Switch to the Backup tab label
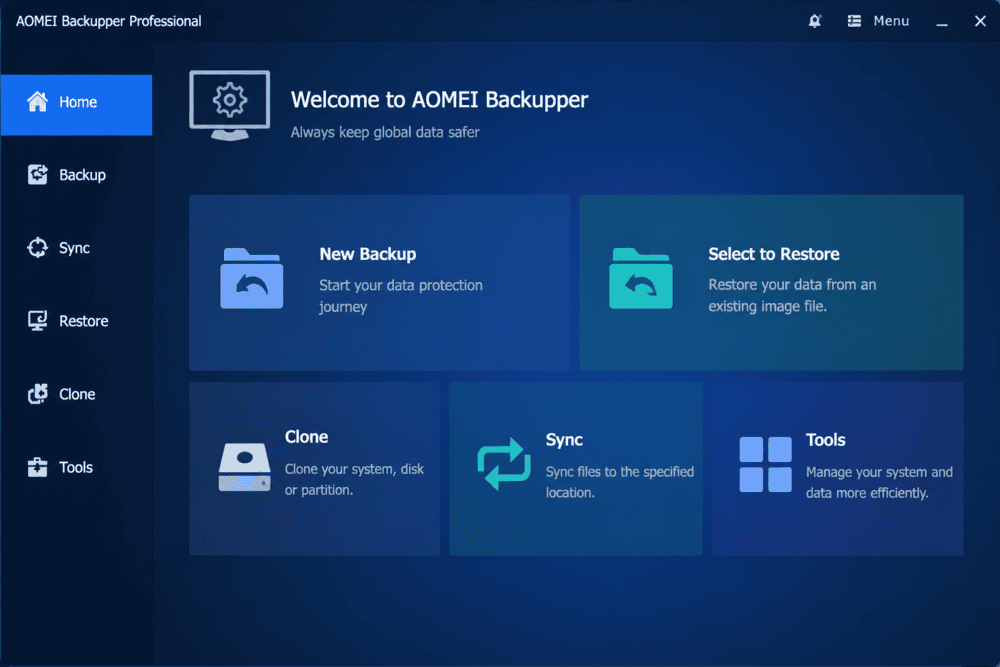1000x667 pixels. [x=82, y=175]
